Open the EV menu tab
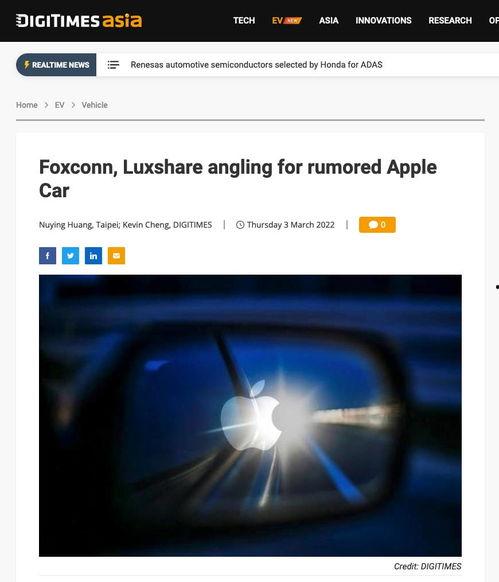The image size is (499, 582). [287, 20]
